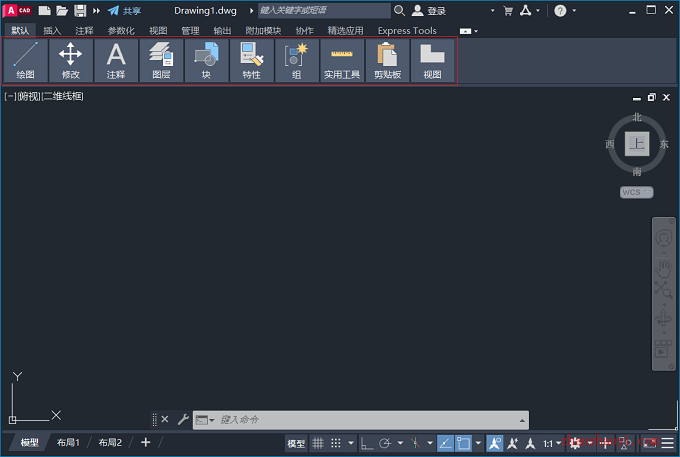Screen dimensions: 680x457
Task: Open the 块 block panel
Action: click(x=206, y=60)
